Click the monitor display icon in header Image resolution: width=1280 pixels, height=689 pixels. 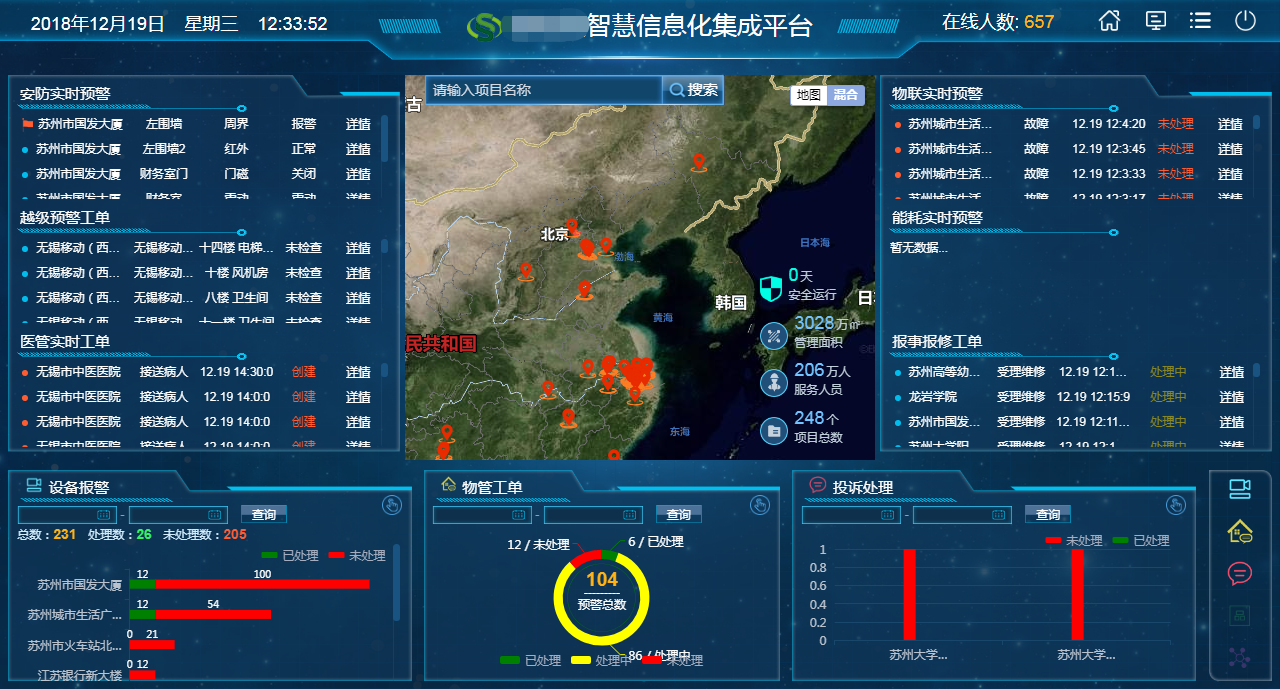pos(1155,21)
